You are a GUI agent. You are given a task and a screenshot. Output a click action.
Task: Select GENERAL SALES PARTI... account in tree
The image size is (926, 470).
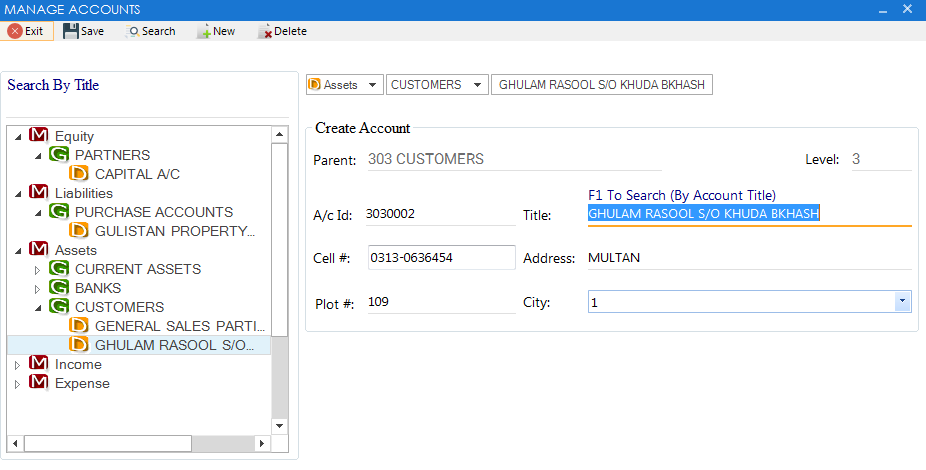point(179,326)
